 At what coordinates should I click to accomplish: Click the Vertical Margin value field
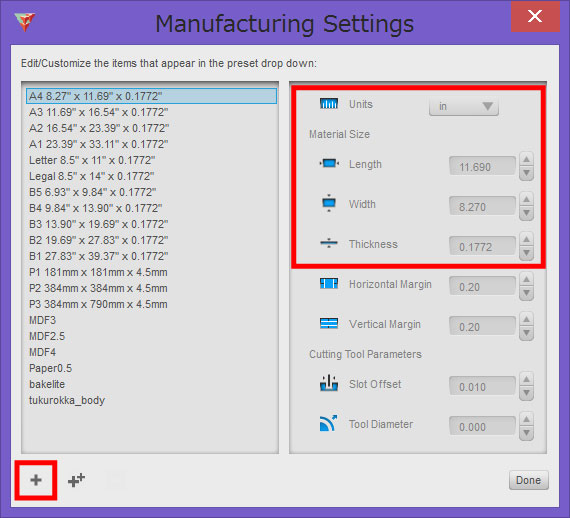pyautogui.click(x=482, y=326)
